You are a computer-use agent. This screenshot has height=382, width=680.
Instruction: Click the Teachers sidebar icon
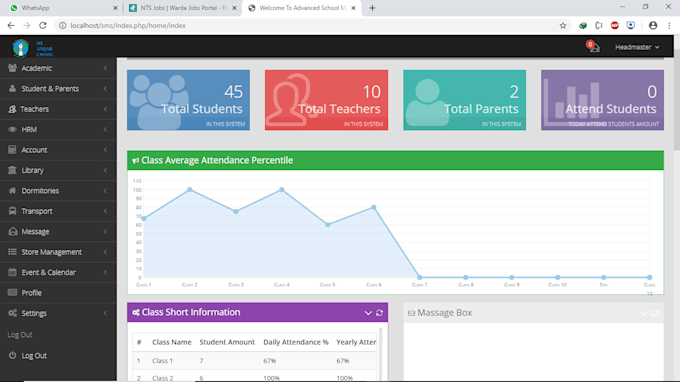[x=12, y=109]
